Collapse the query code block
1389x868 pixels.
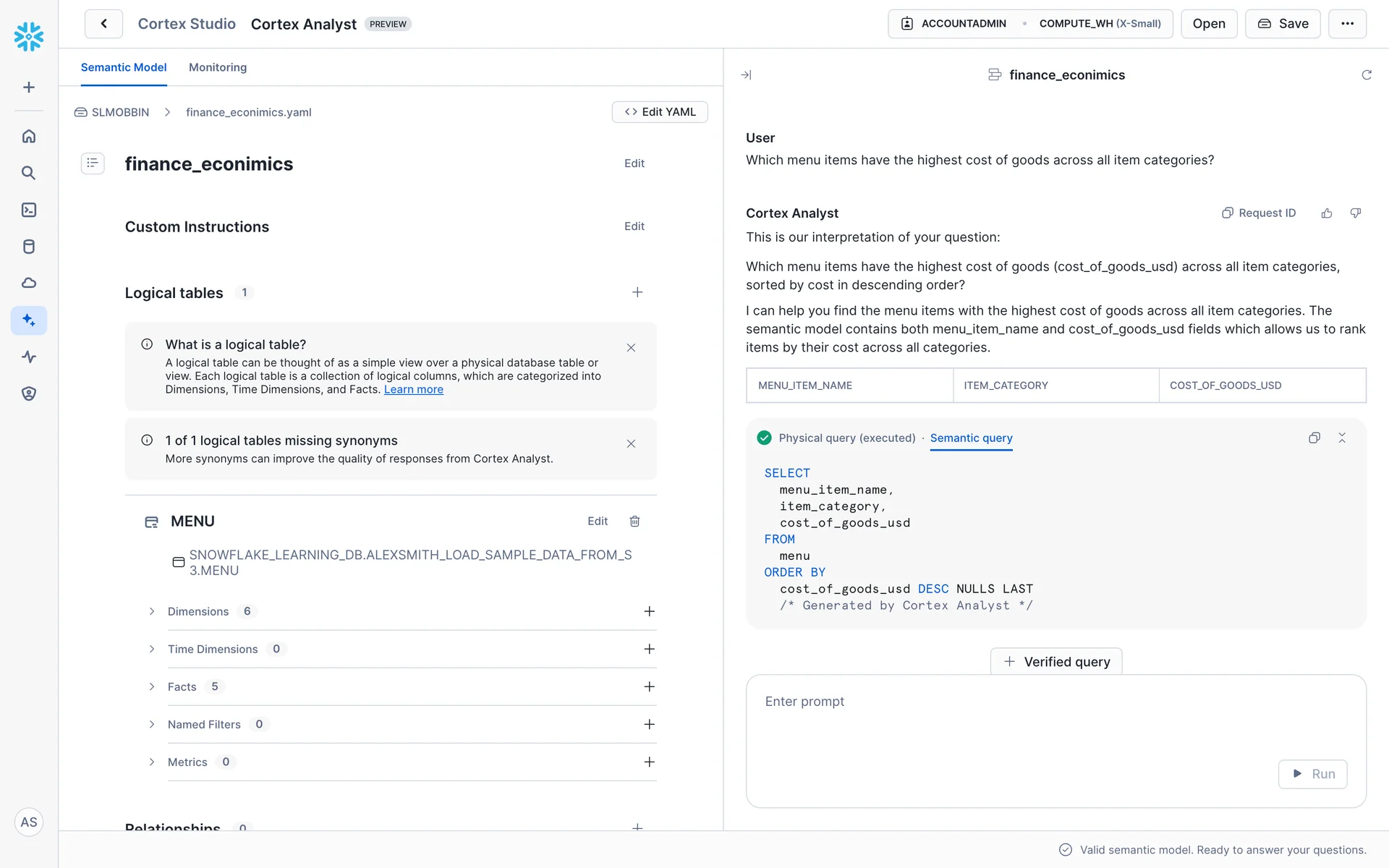tap(1342, 438)
